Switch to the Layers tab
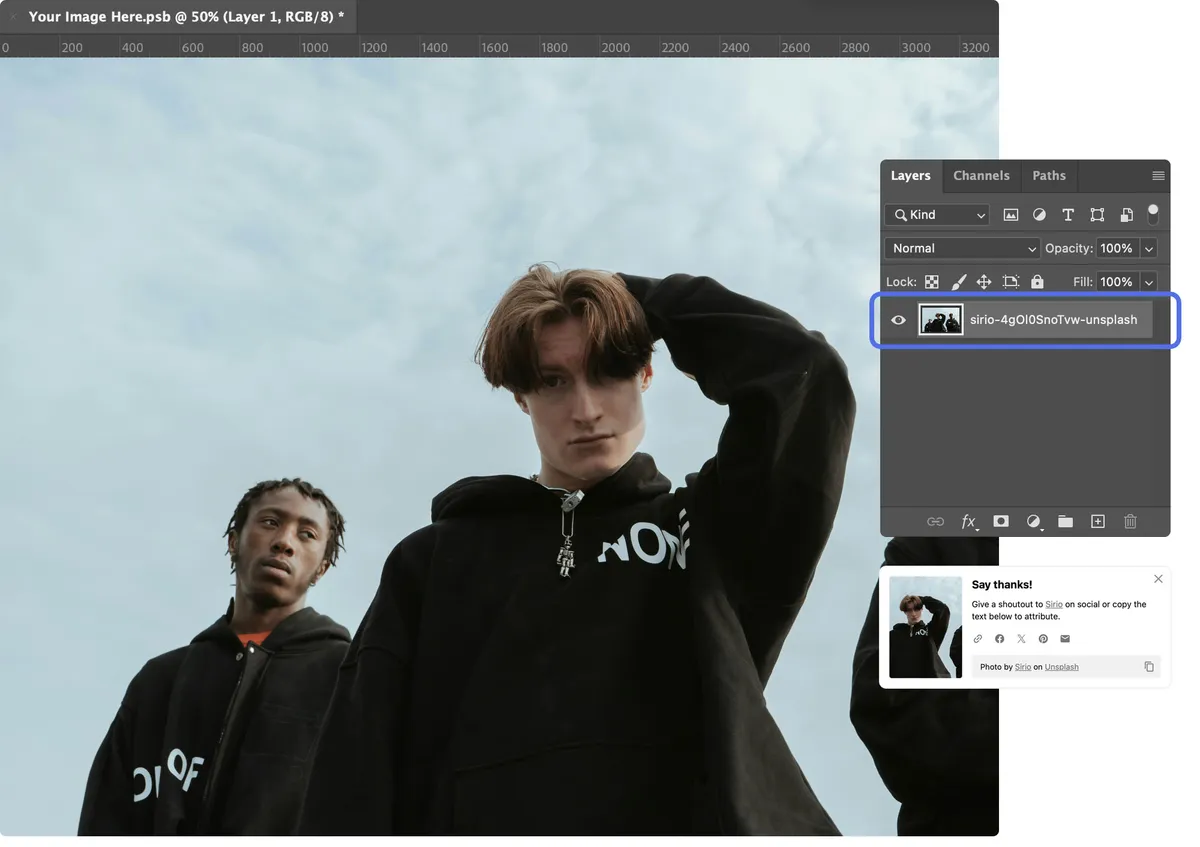This screenshot has width=1200, height=847. point(911,176)
